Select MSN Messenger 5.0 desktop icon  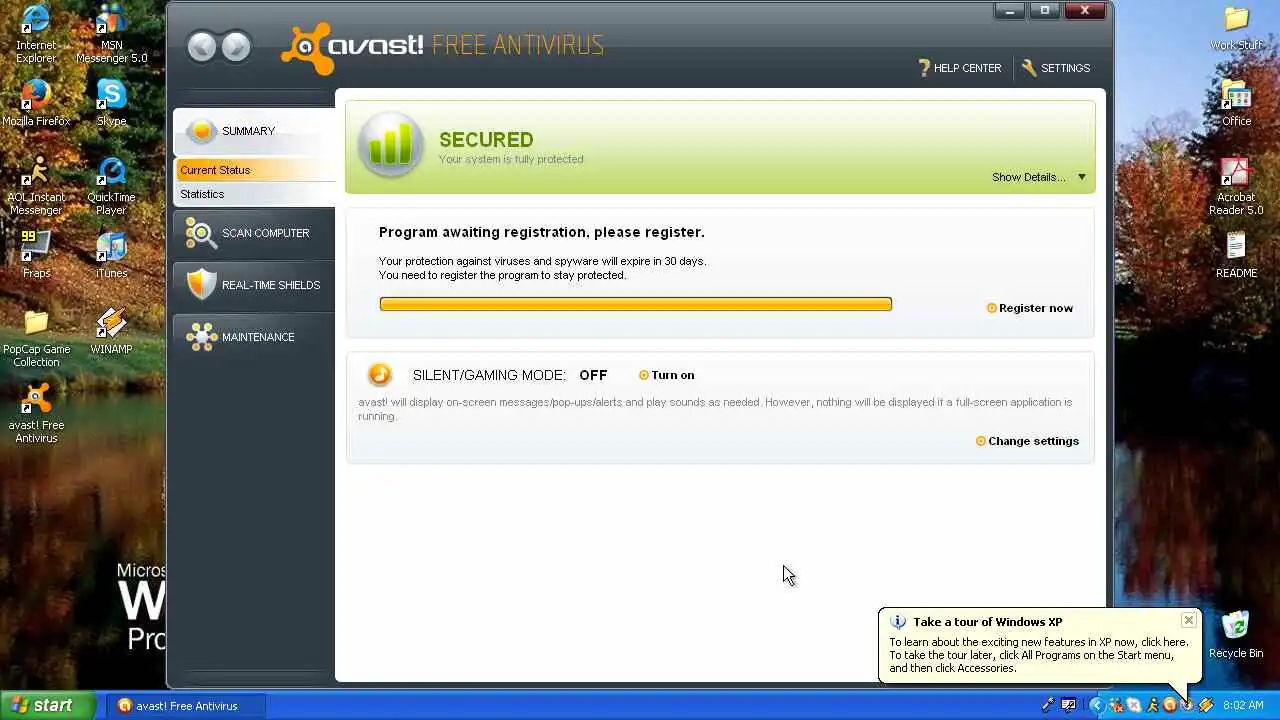(x=111, y=35)
